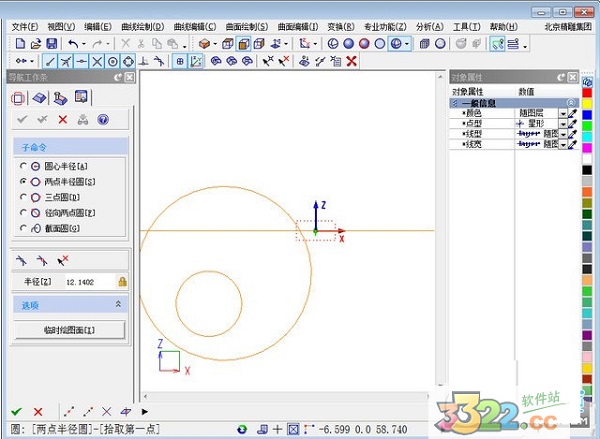Open the 曲线绘制 menu

coord(140,26)
